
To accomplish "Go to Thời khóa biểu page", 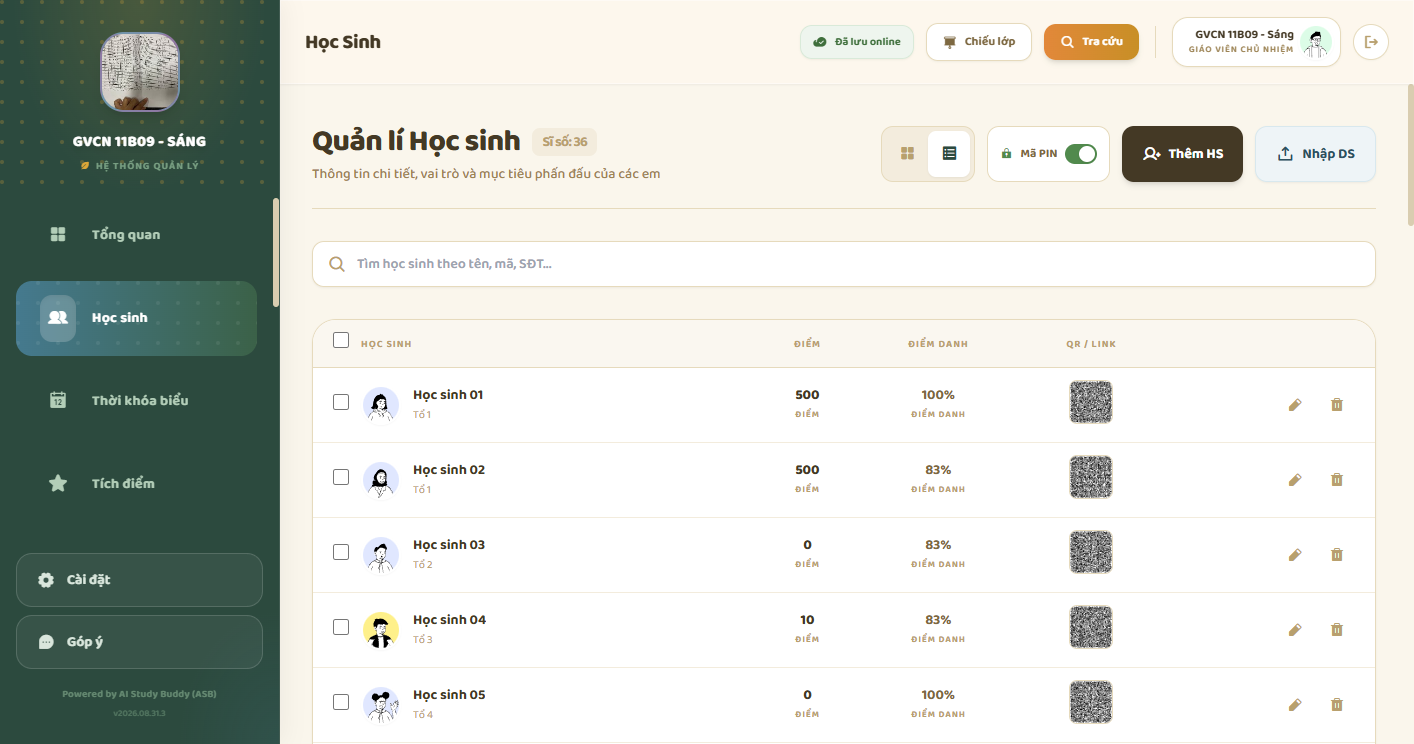I will point(136,401).
